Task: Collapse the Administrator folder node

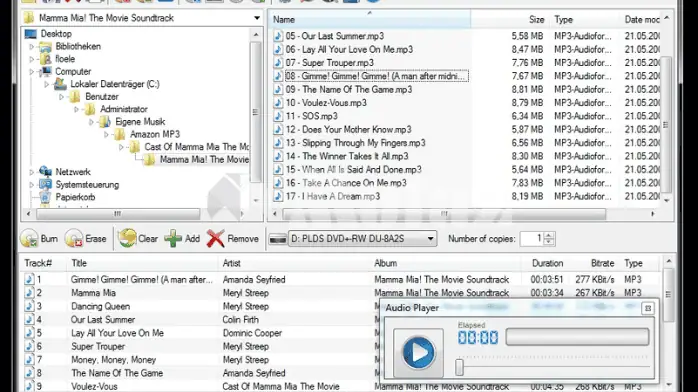Action: (x=77, y=109)
